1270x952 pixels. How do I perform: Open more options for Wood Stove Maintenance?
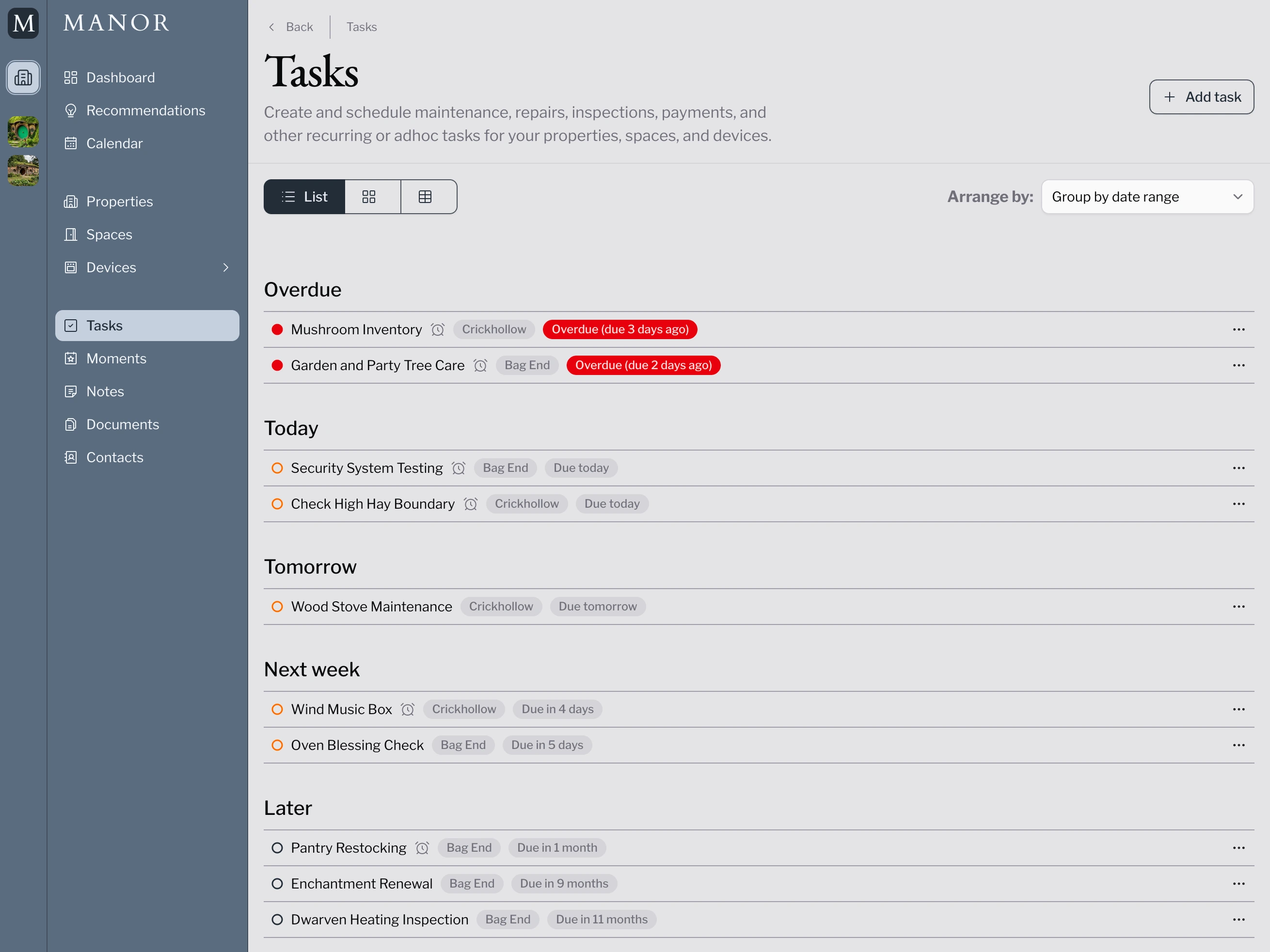click(x=1238, y=607)
